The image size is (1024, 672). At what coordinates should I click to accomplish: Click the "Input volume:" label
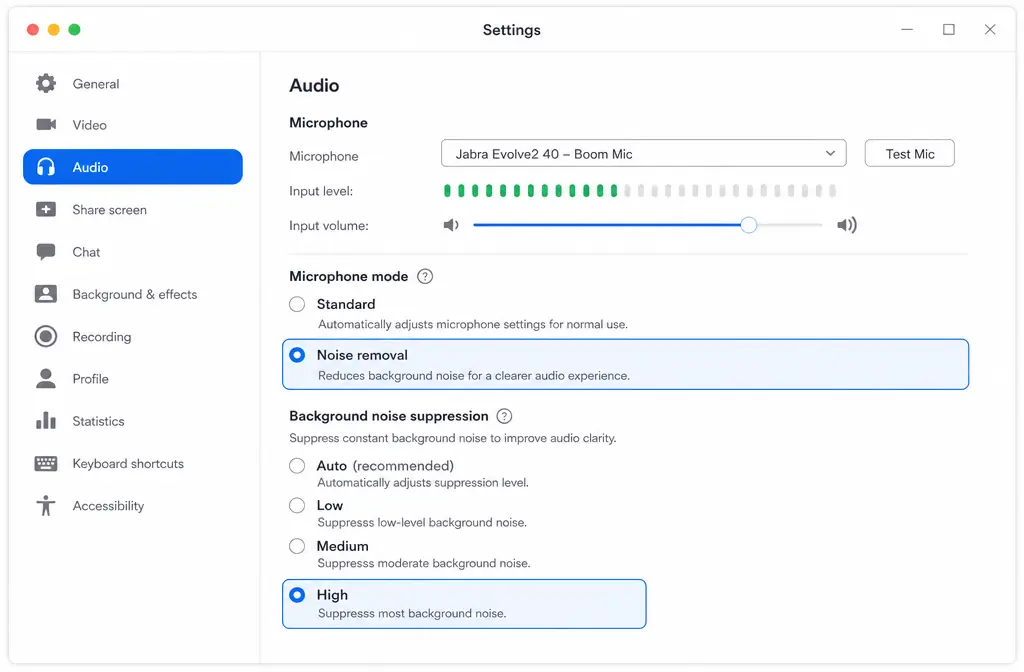tap(329, 226)
